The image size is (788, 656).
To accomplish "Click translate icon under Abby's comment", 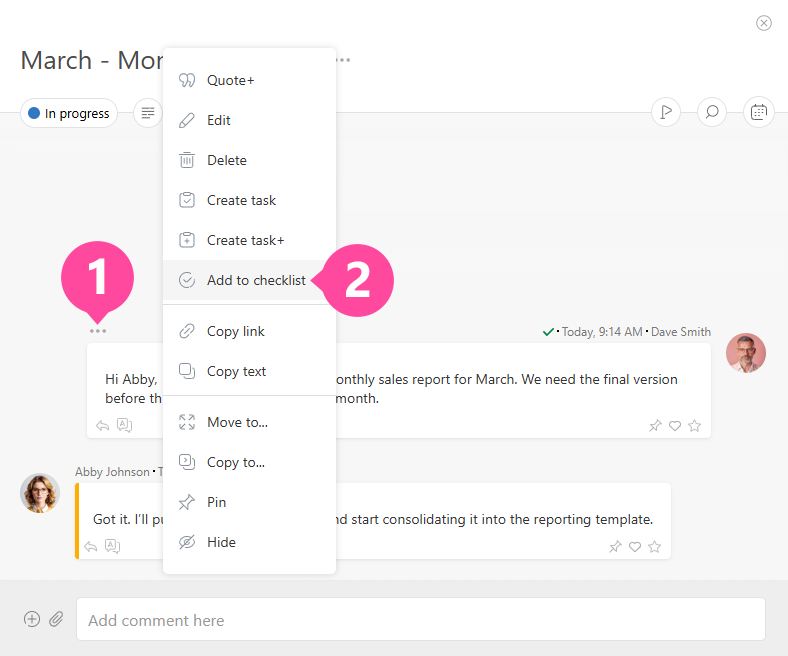I will 113,546.
